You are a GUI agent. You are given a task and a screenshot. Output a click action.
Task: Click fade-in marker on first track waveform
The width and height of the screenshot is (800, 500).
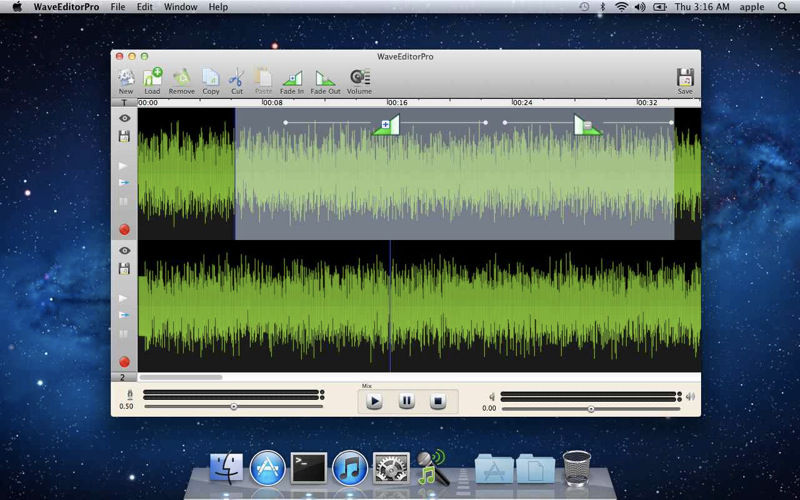coord(386,124)
